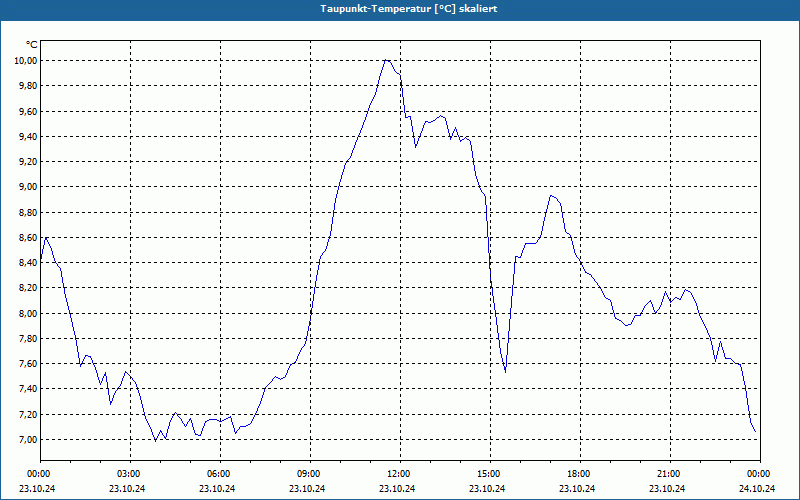Click the '9,40' y-axis label
Viewport: 800px width, 500px height.
point(29,136)
